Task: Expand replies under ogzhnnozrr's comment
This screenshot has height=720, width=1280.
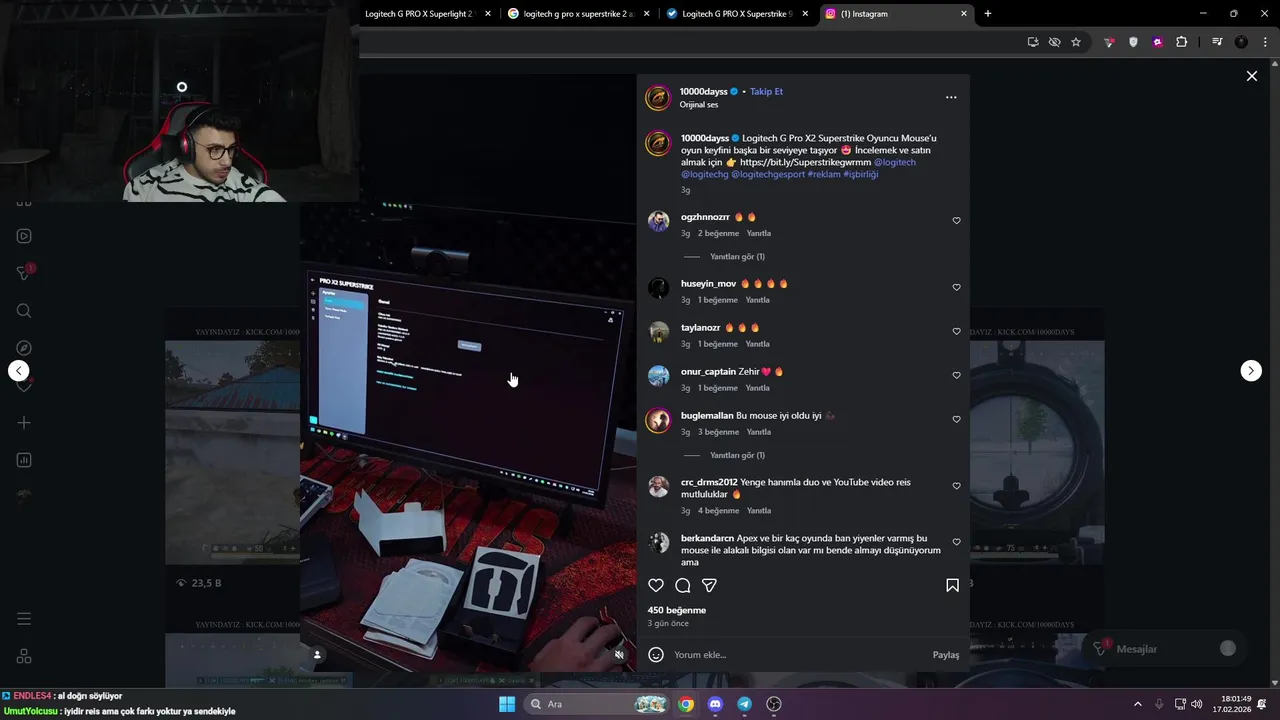Action: click(737, 257)
